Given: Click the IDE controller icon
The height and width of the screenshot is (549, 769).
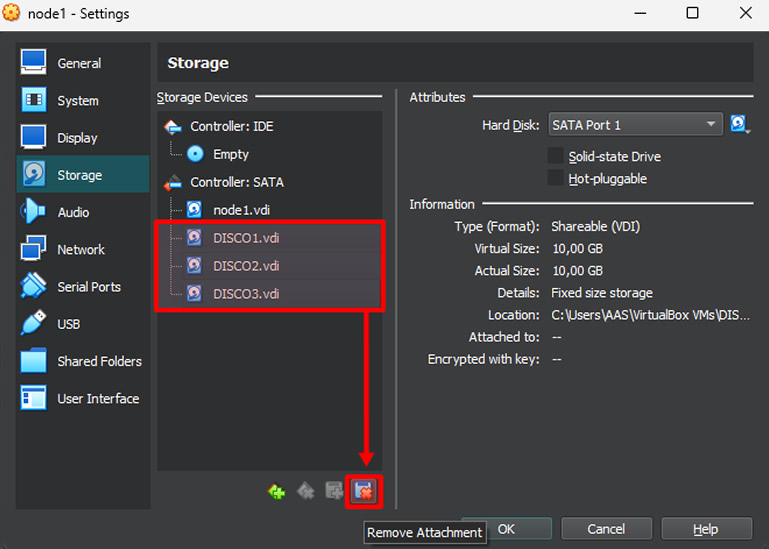Looking at the screenshot, I should 173,127.
